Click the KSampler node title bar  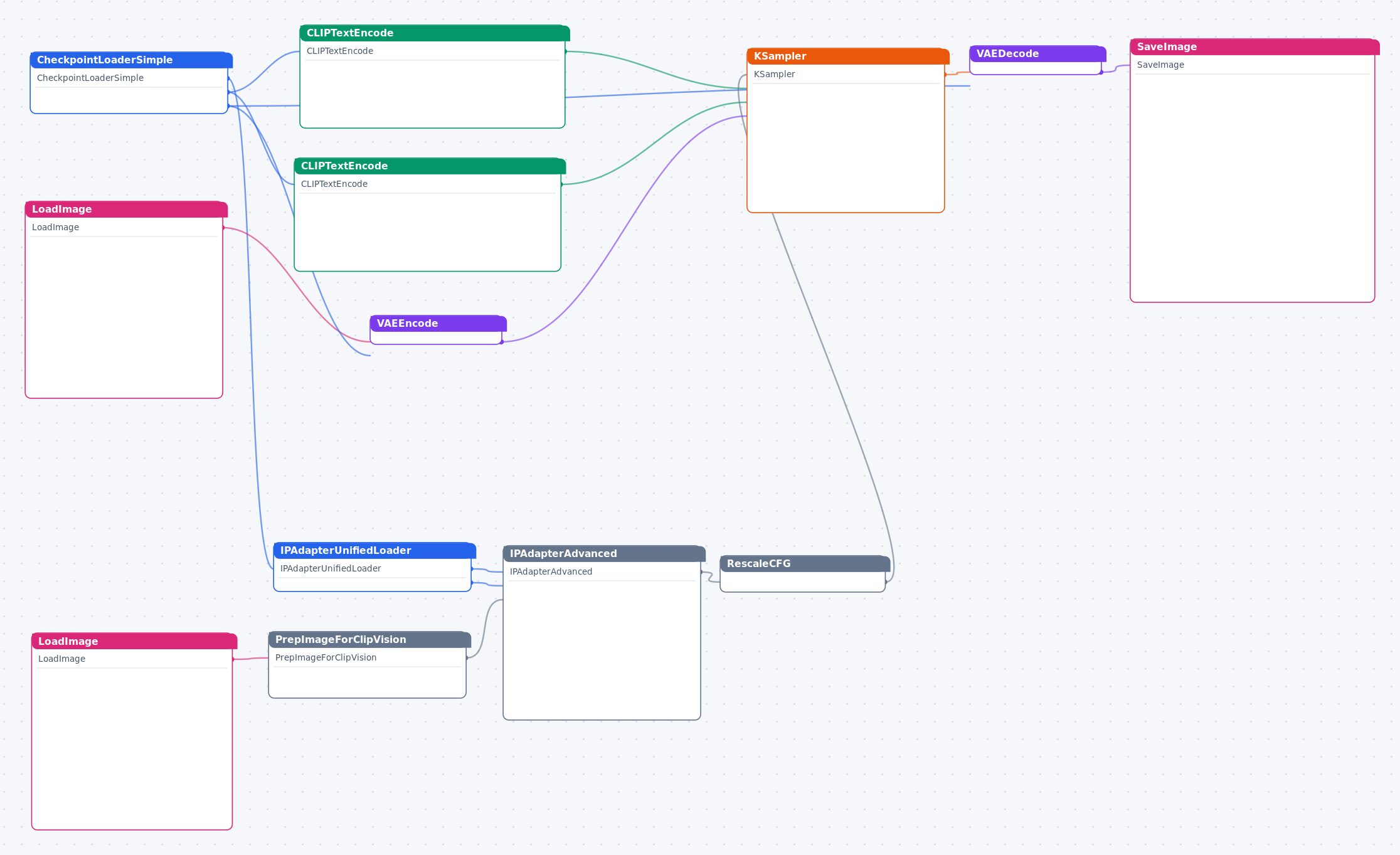tap(848, 56)
